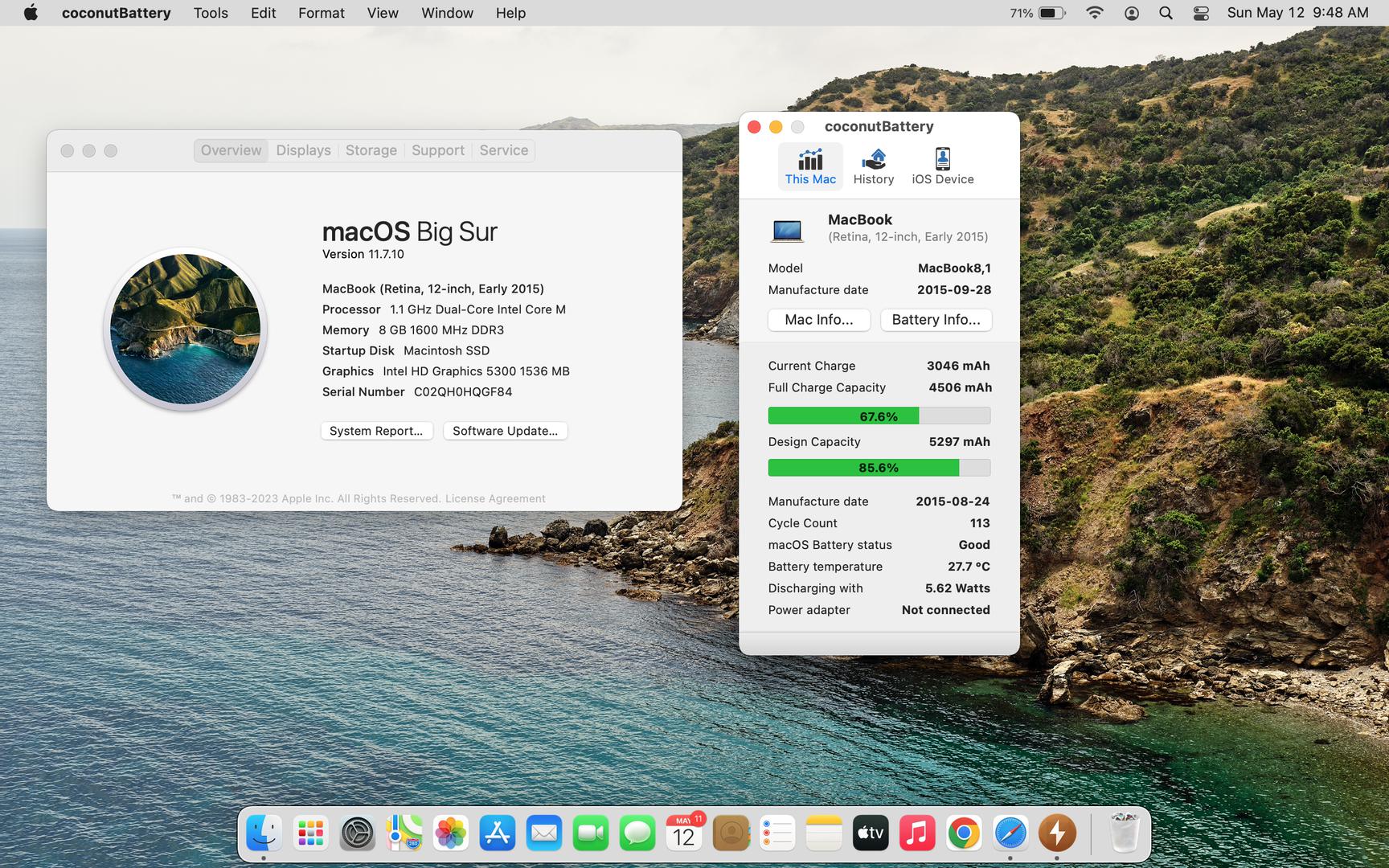The width and height of the screenshot is (1389, 868).
Task: Open the Help menu
Action: pyautogui.click(x=510, y=13)
